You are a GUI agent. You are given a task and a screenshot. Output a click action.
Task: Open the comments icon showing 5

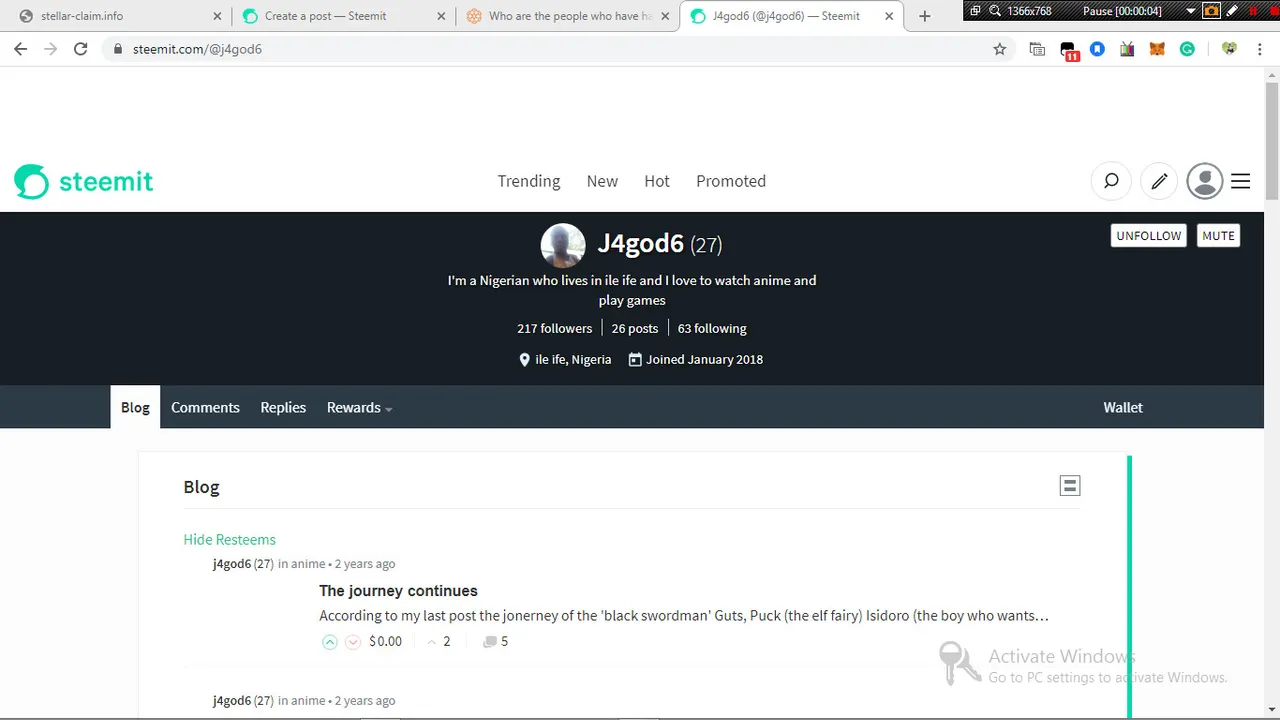pos(496,641)
